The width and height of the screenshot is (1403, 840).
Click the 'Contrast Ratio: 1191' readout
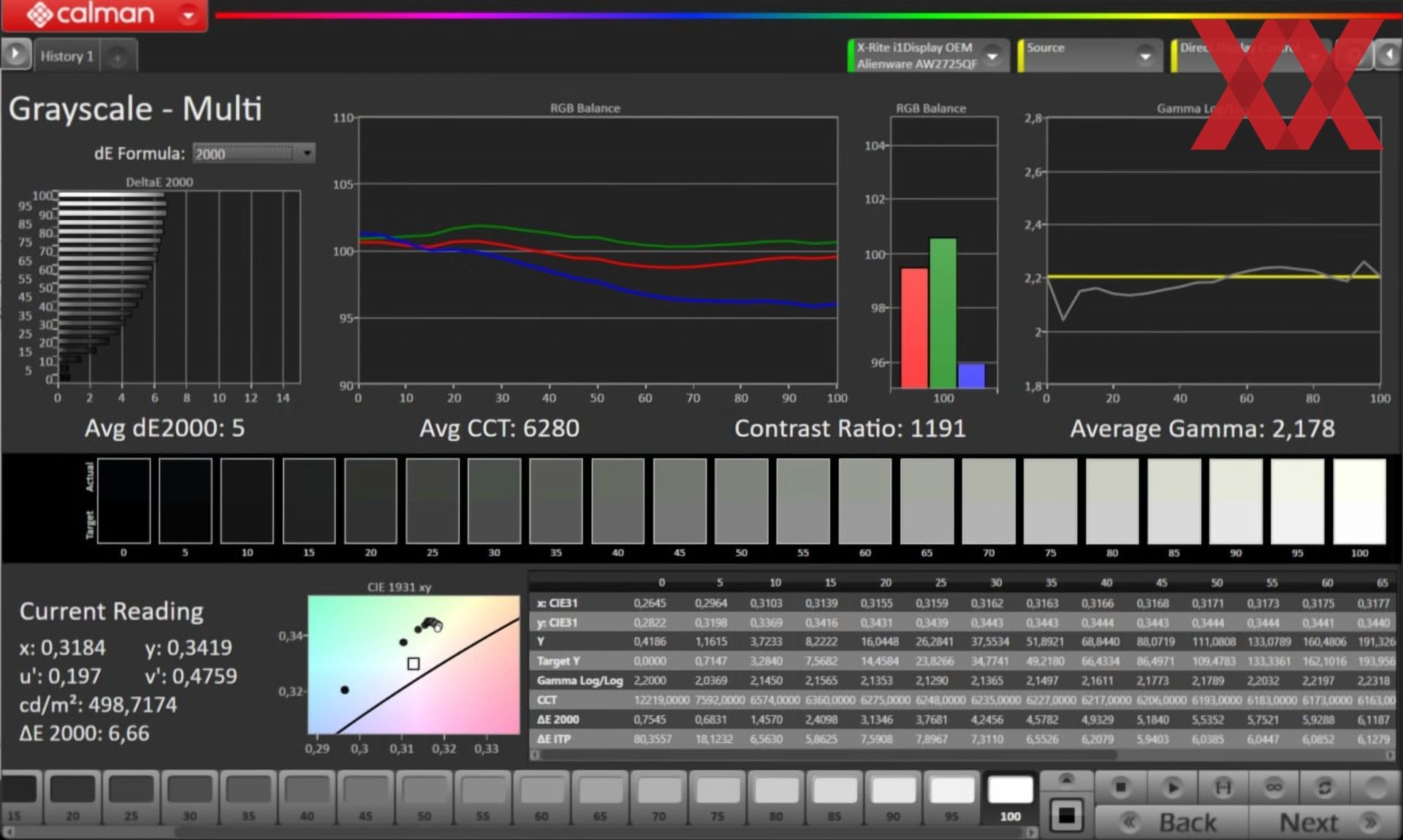(850, 428)
